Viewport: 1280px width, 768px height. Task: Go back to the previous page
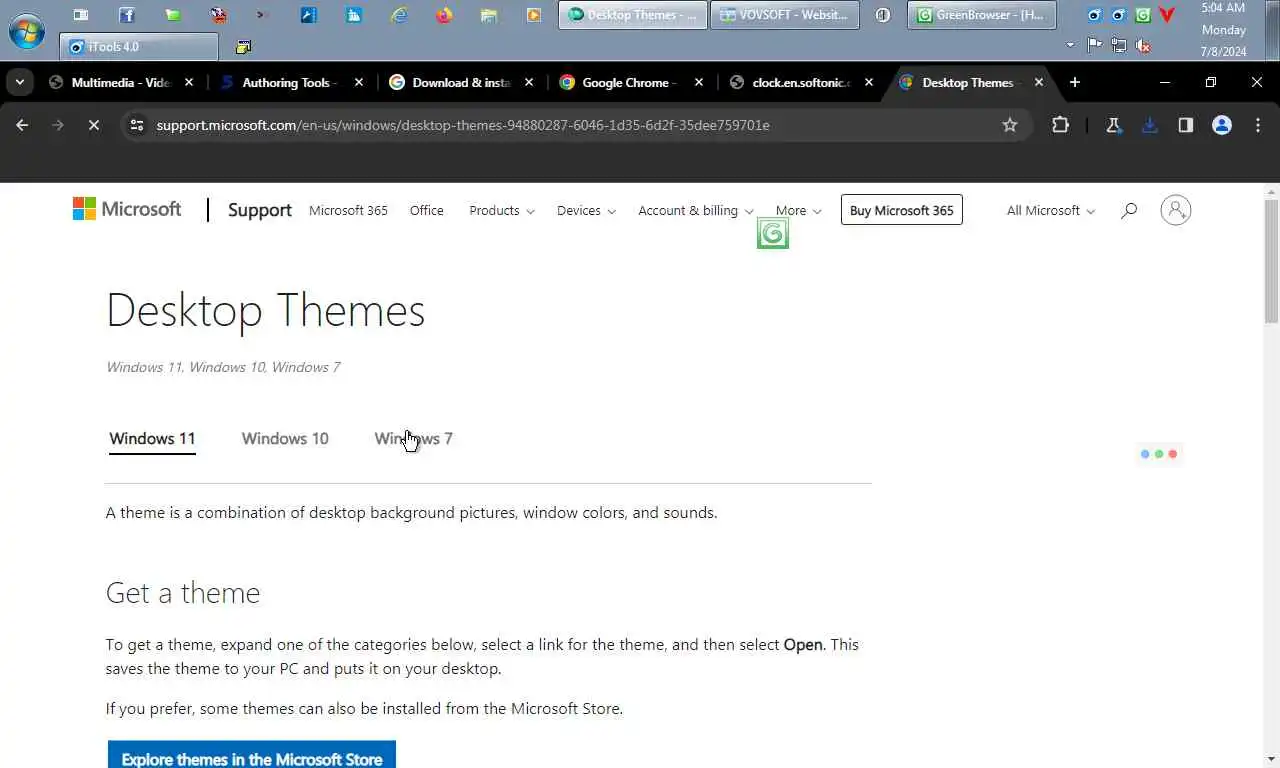point(22,125)
